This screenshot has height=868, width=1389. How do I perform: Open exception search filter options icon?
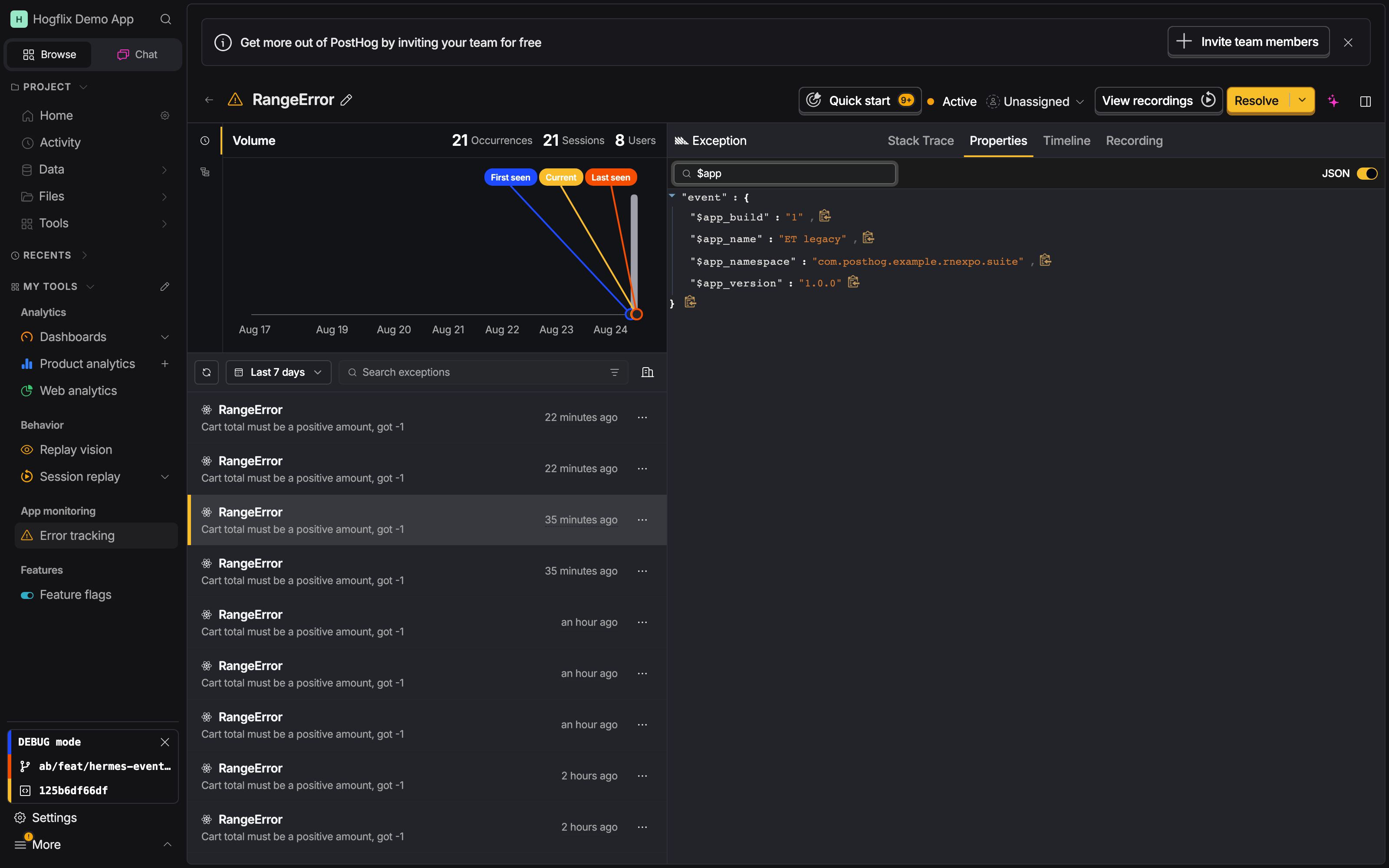click(x=614, y=372)
